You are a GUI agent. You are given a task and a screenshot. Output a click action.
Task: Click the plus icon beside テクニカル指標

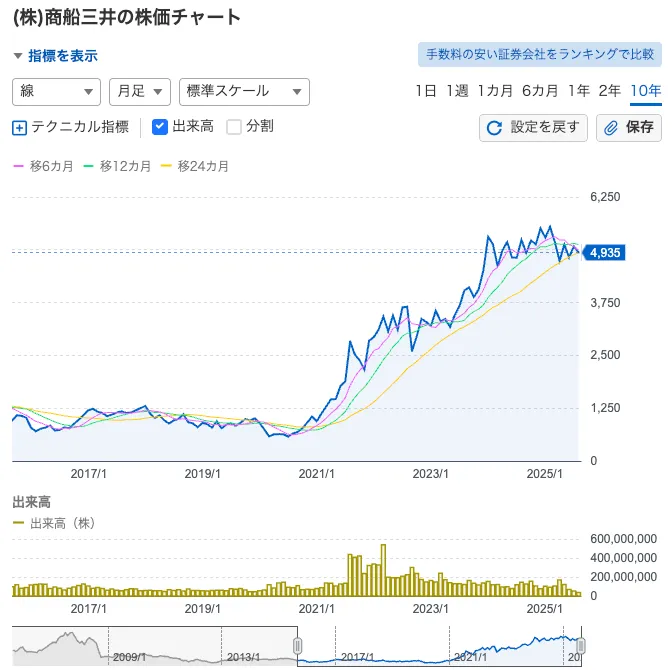pos(19,128)
